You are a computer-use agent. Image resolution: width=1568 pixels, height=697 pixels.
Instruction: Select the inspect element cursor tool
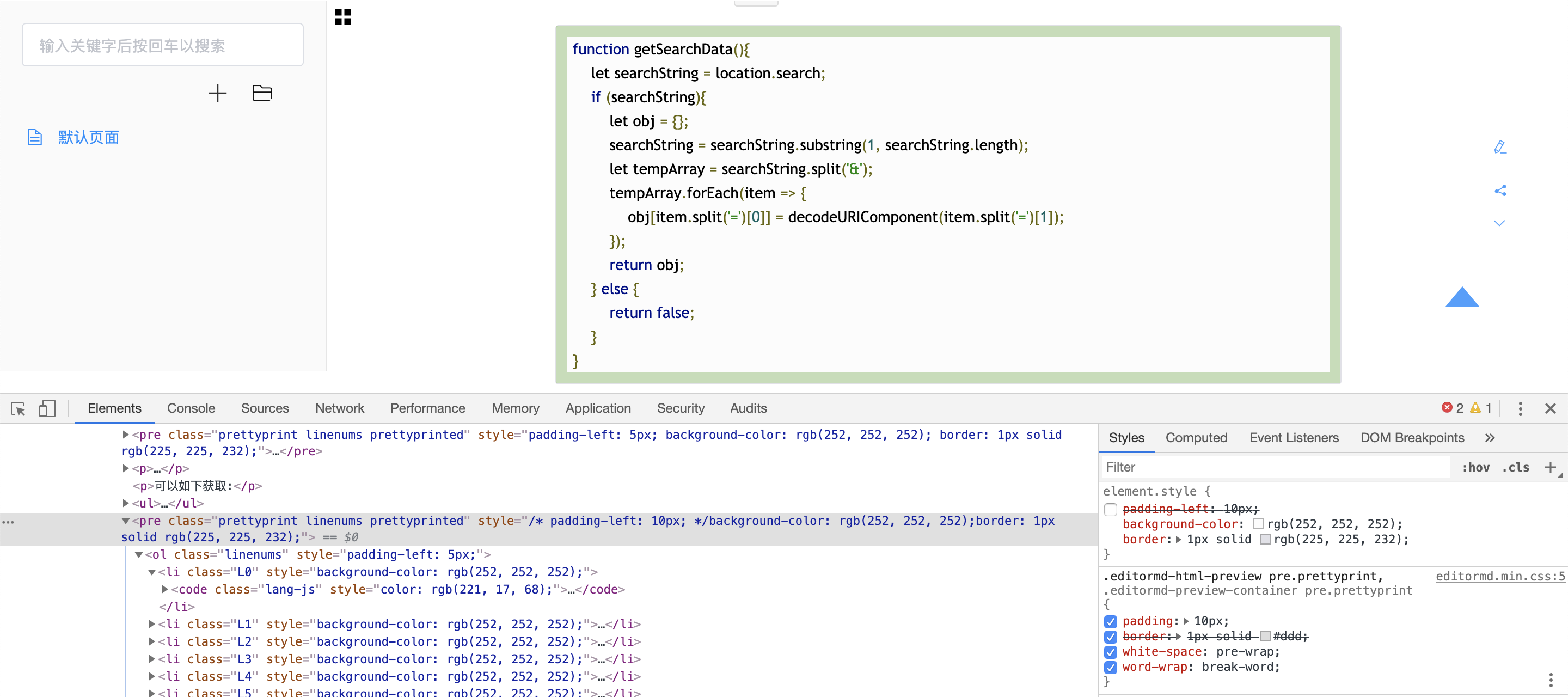coord(19,408)
